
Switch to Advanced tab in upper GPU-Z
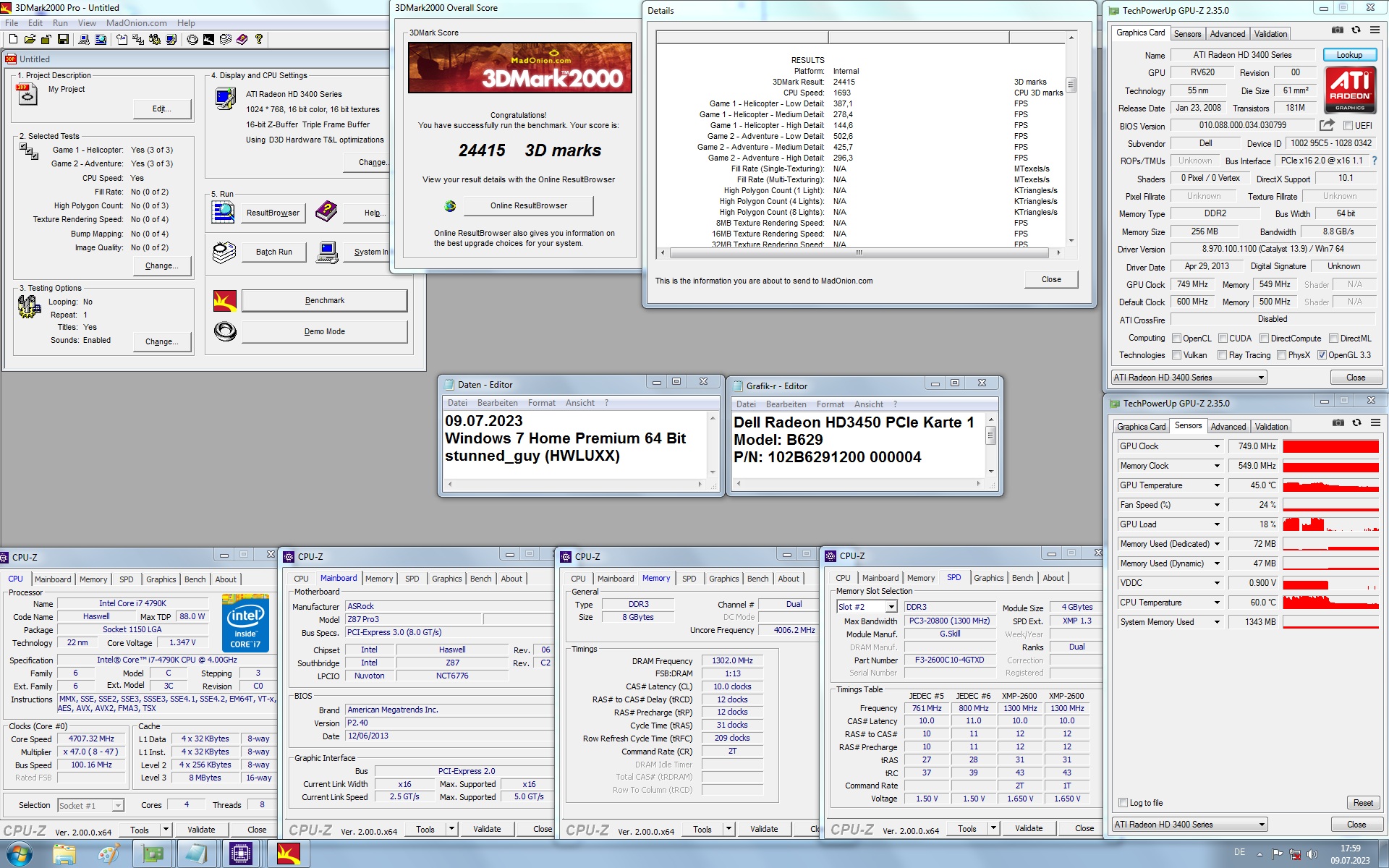[1228, 34]
